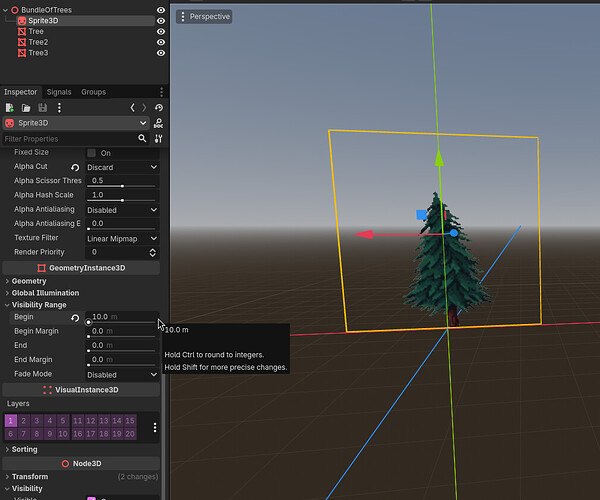The image size is (600, 500).
Task: Click the search magnifier icon
Action: [x=142, y=138]
